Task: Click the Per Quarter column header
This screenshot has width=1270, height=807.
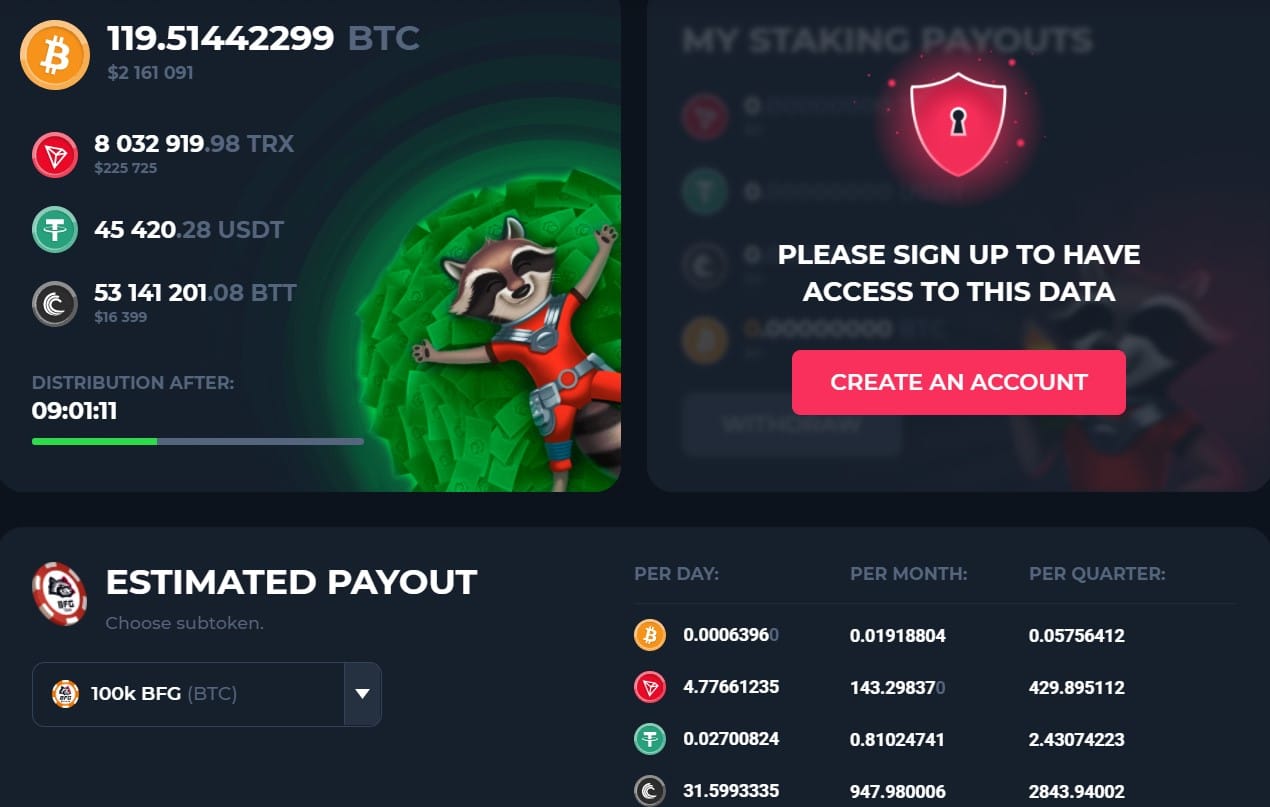Action: [x=1097, y=574]
